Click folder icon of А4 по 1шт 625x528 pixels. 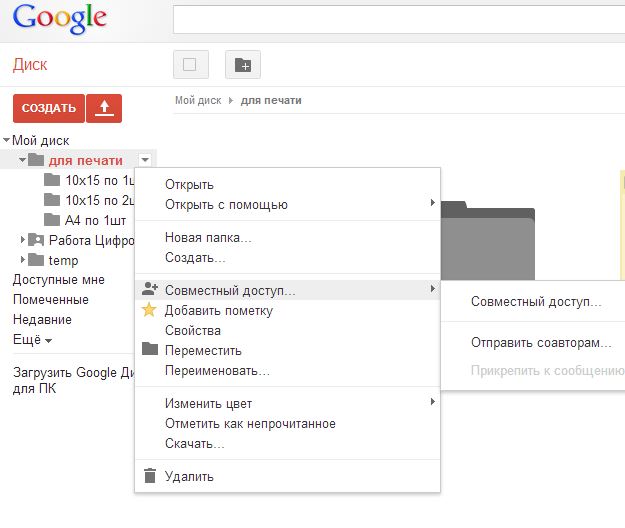(x=52, y=220)
